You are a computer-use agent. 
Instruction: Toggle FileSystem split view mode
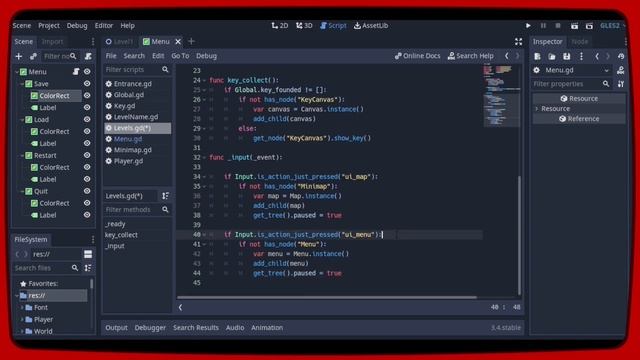coord(88,254)
